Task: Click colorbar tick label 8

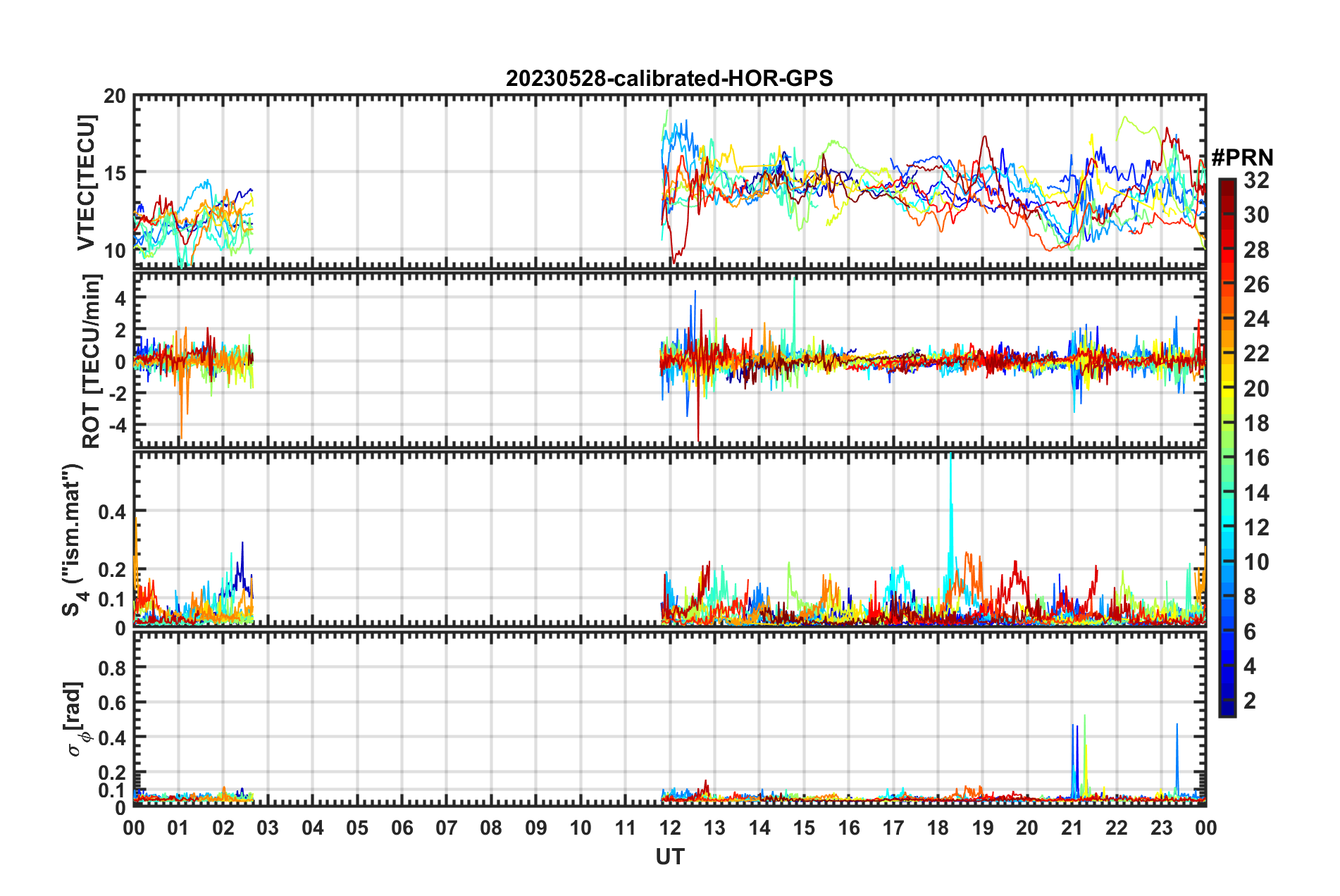Action: pos(1250,597)
